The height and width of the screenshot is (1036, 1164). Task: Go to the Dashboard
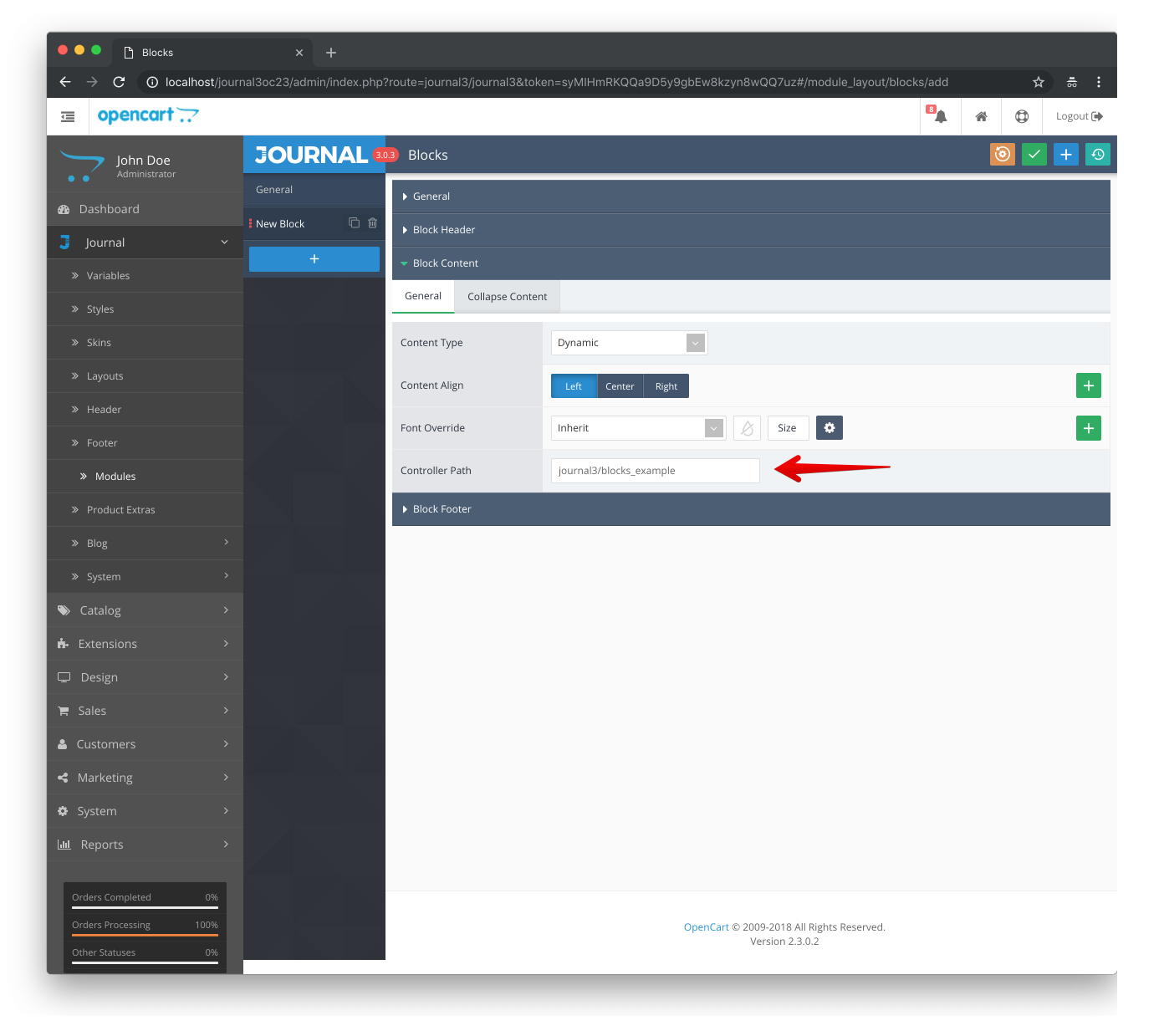(145, 209)
